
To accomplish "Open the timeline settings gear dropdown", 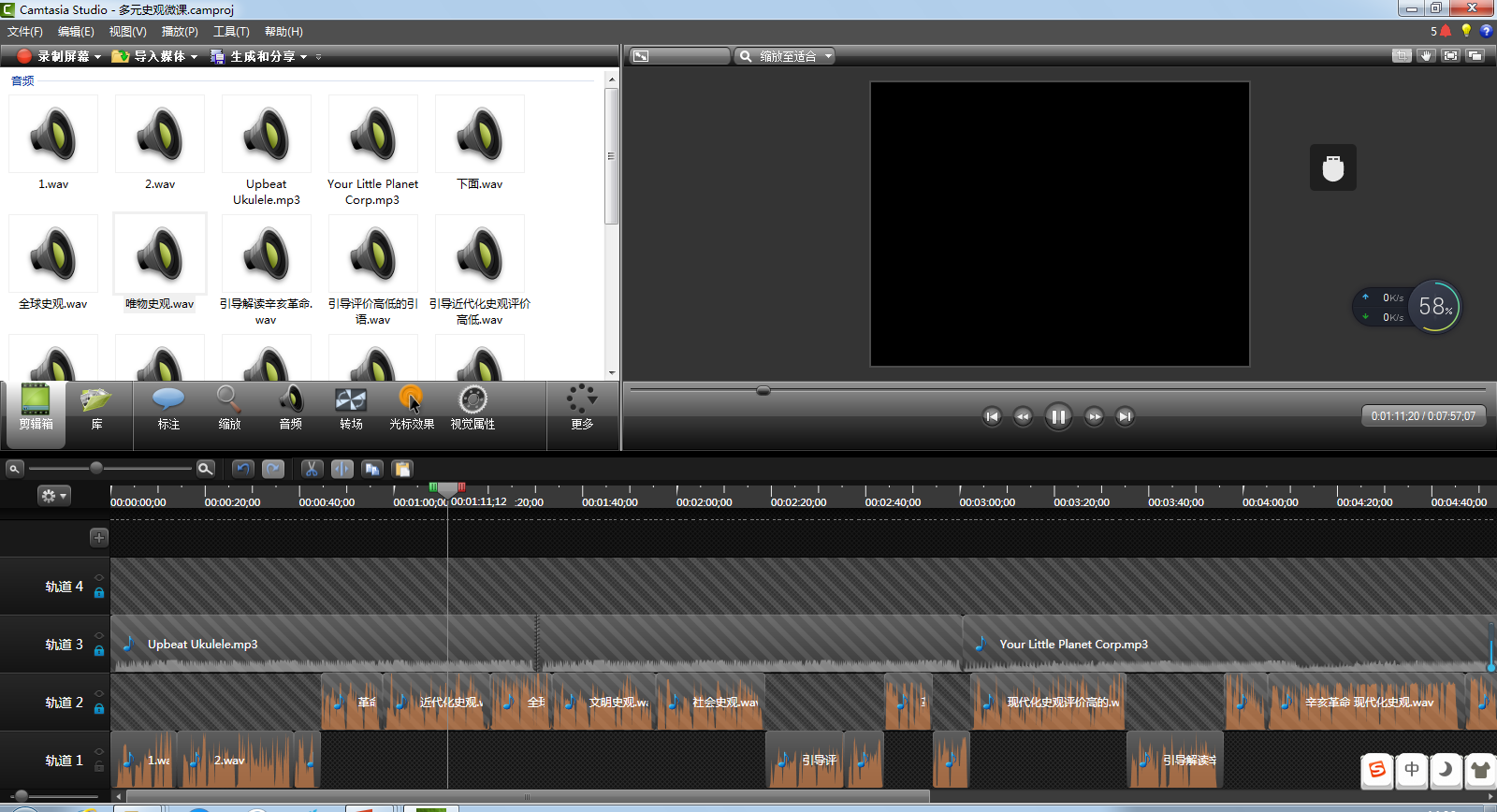I will [53, 496].
